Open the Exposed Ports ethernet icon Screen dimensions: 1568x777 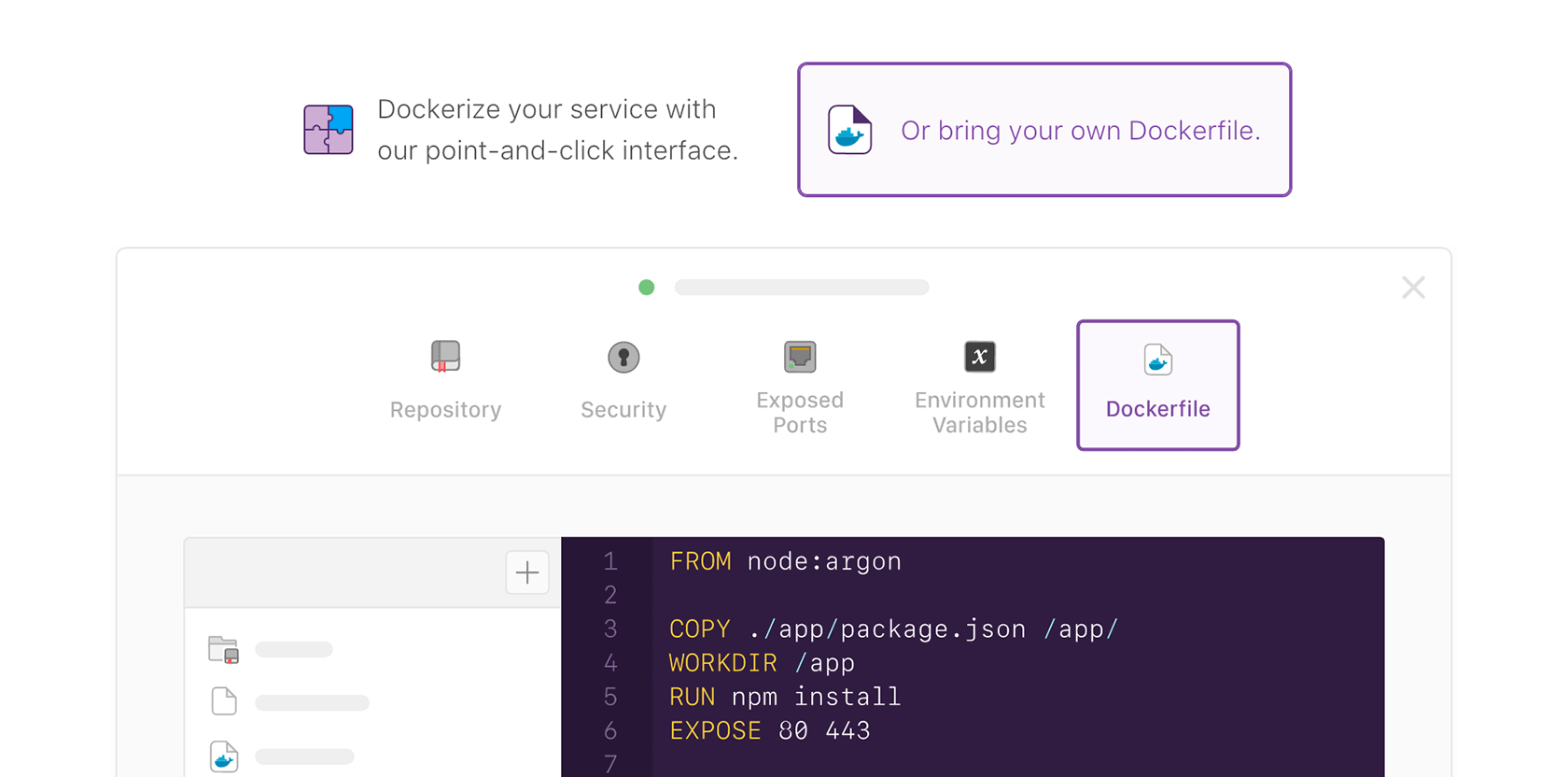[x=800, y=357]
